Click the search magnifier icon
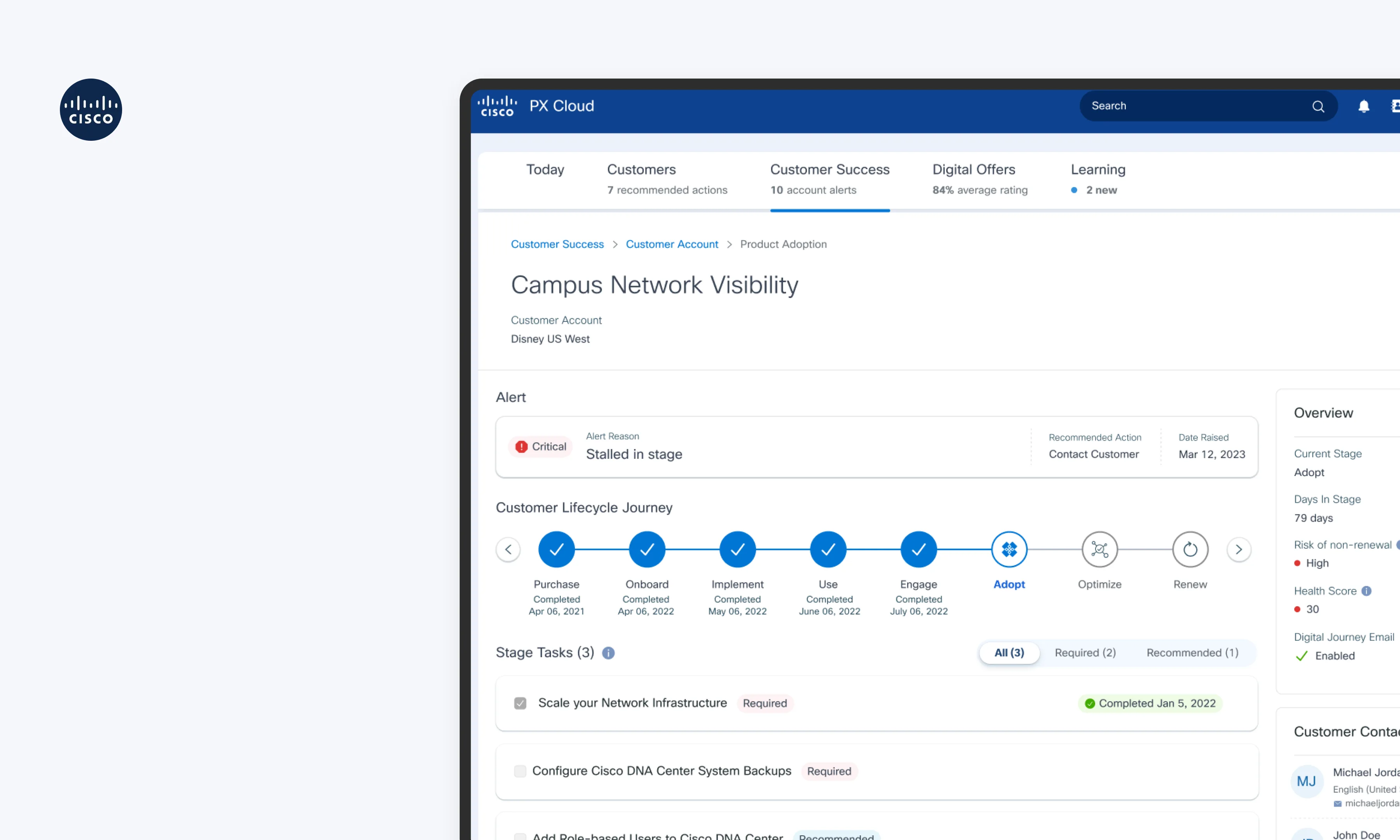 (1318, 107)
